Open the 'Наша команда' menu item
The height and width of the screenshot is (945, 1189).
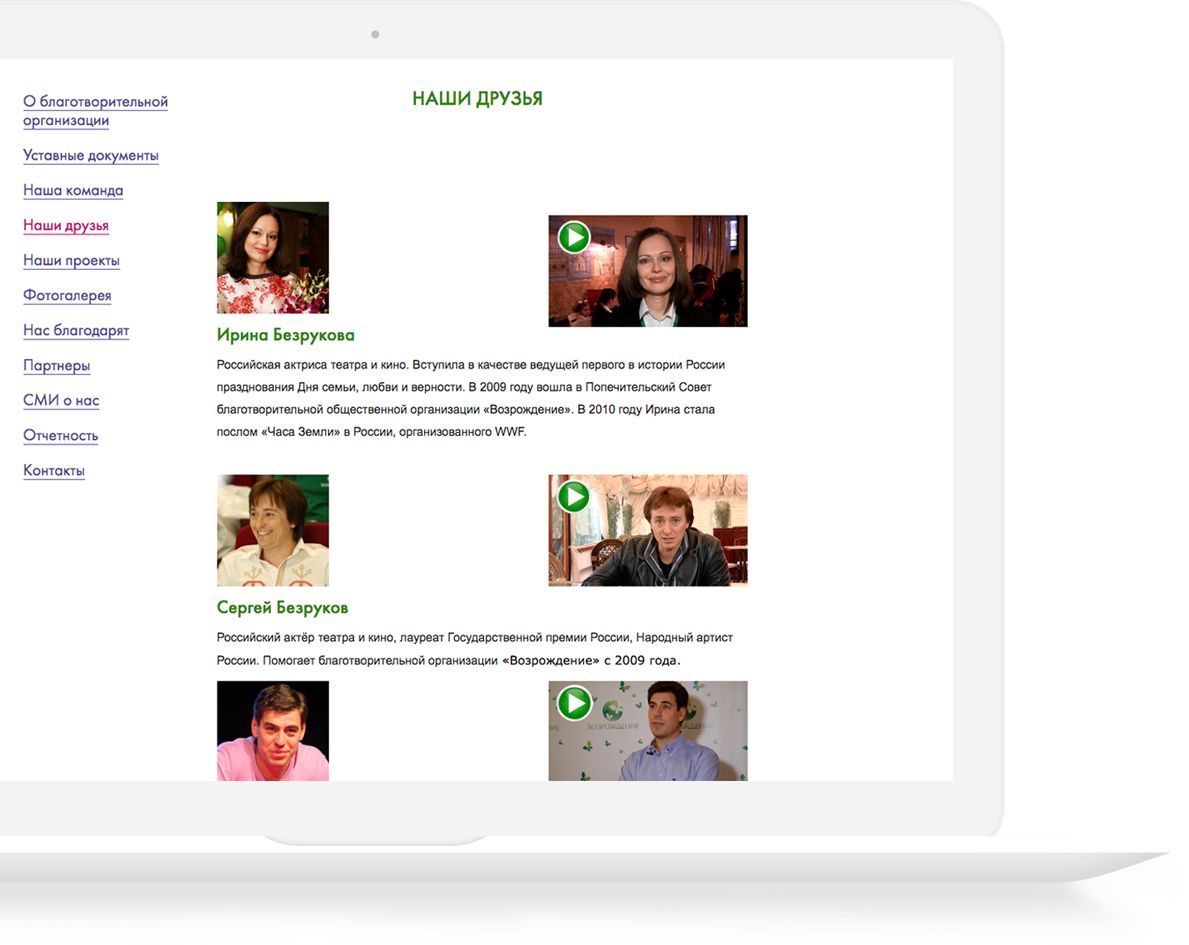coord(73,191)
